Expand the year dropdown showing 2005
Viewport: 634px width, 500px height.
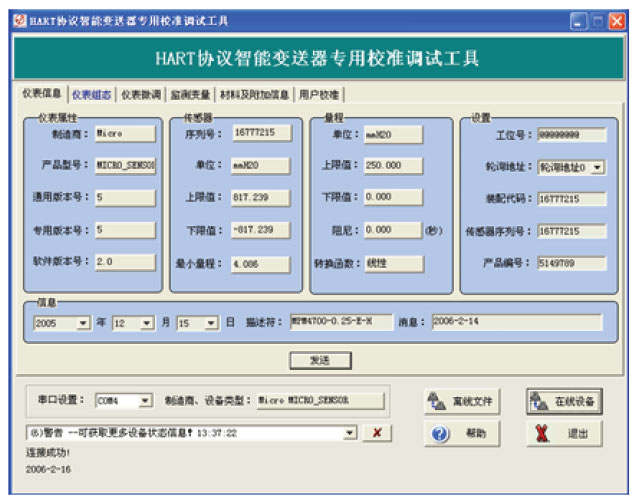[x=83, y=323]
